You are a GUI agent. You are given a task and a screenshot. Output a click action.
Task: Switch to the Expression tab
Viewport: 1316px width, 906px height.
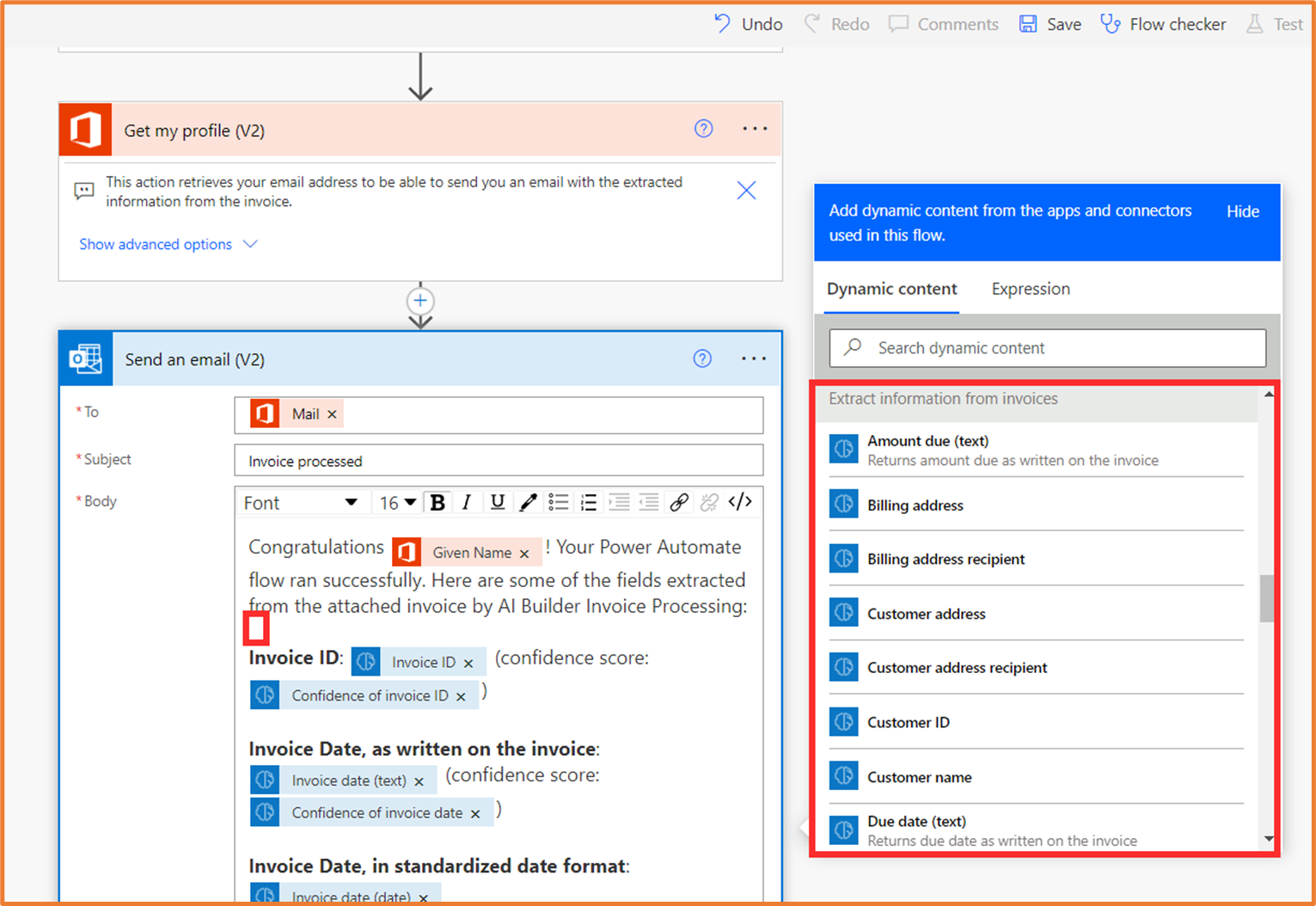pos(1030,289)
